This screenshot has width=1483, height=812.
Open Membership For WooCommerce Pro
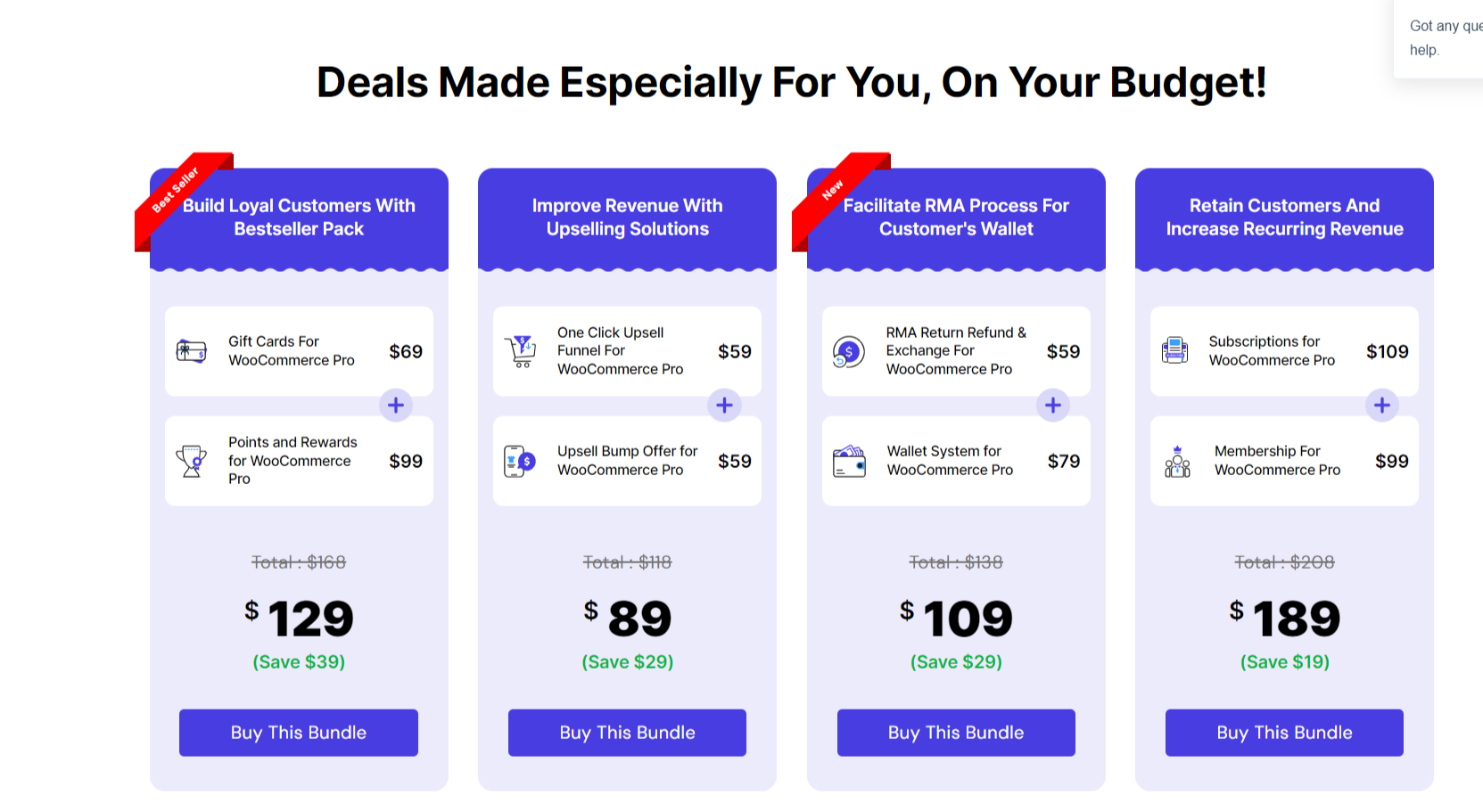1277,461
